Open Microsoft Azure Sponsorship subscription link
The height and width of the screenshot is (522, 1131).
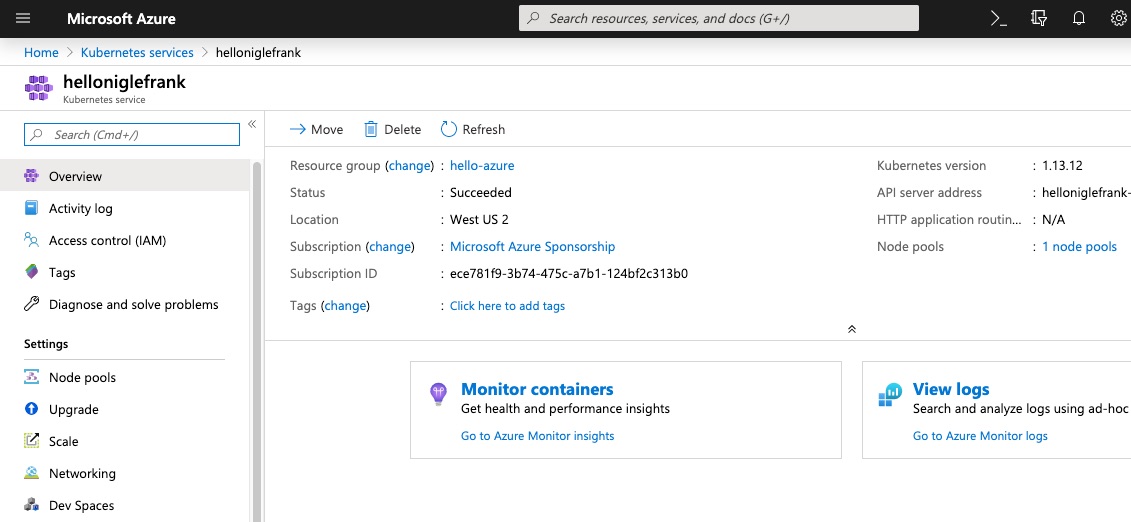point(532,247)
